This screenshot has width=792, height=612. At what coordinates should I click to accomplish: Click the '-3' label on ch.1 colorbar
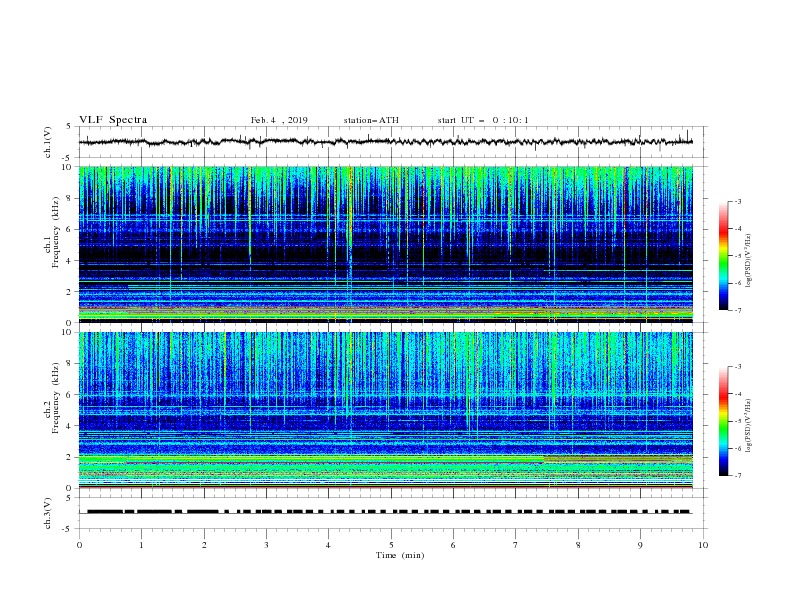(737, 201)
